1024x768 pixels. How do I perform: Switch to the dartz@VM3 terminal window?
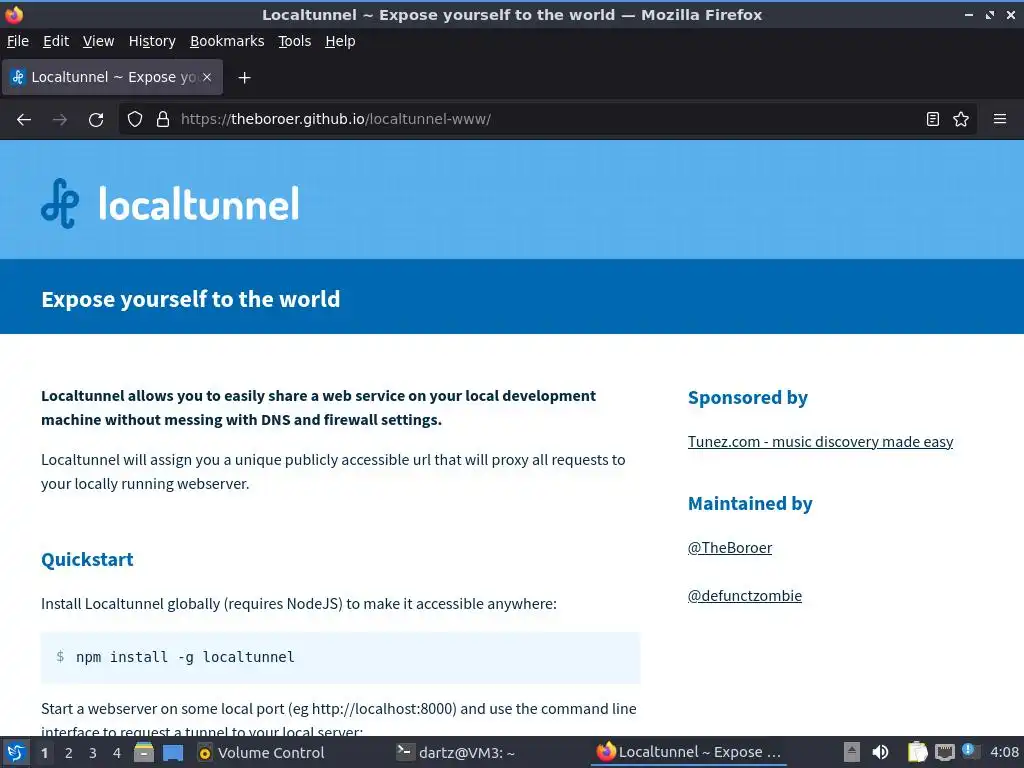click(456, 753)
